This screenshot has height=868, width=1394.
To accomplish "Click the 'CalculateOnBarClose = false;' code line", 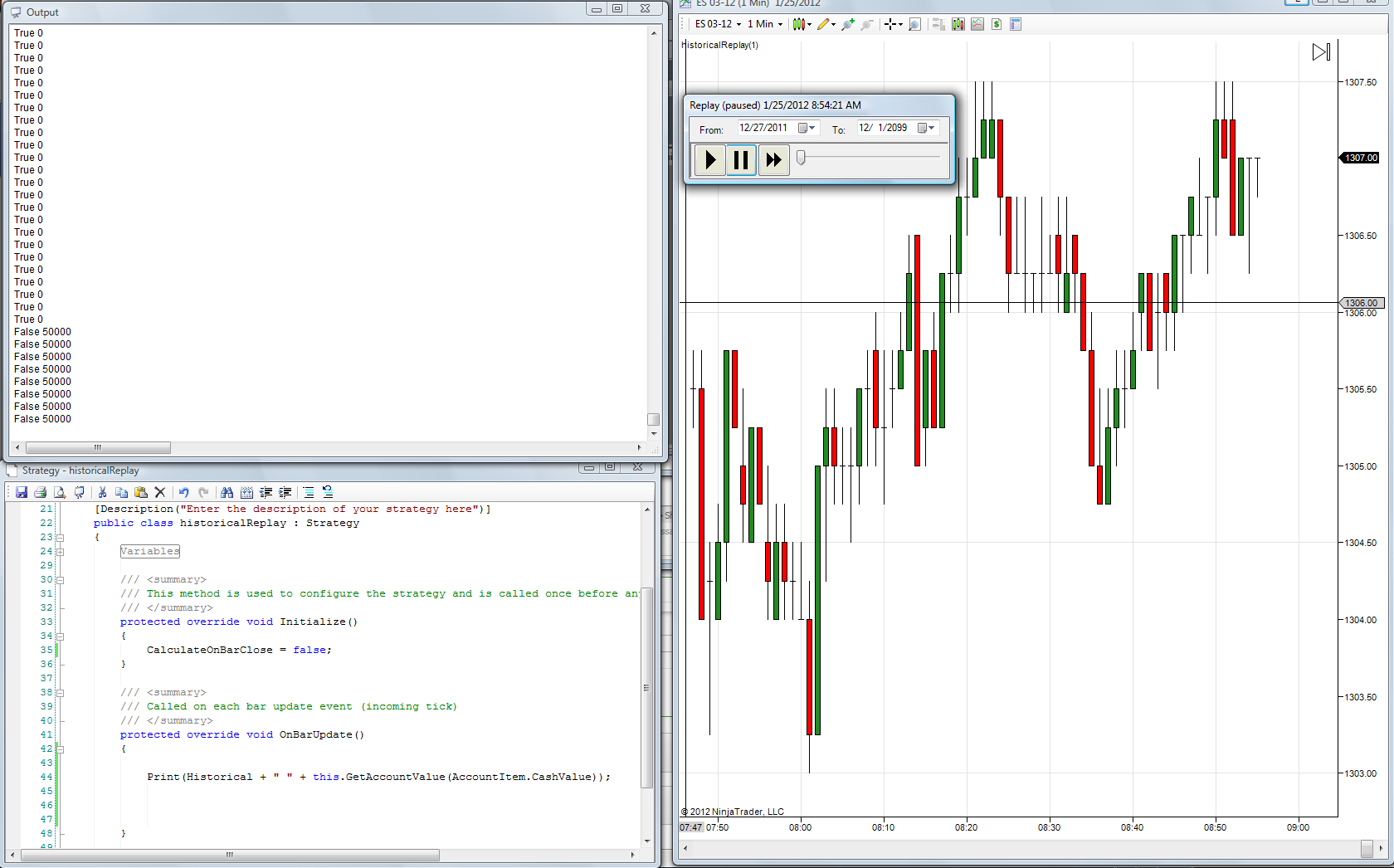I will [x=239, y=650].
